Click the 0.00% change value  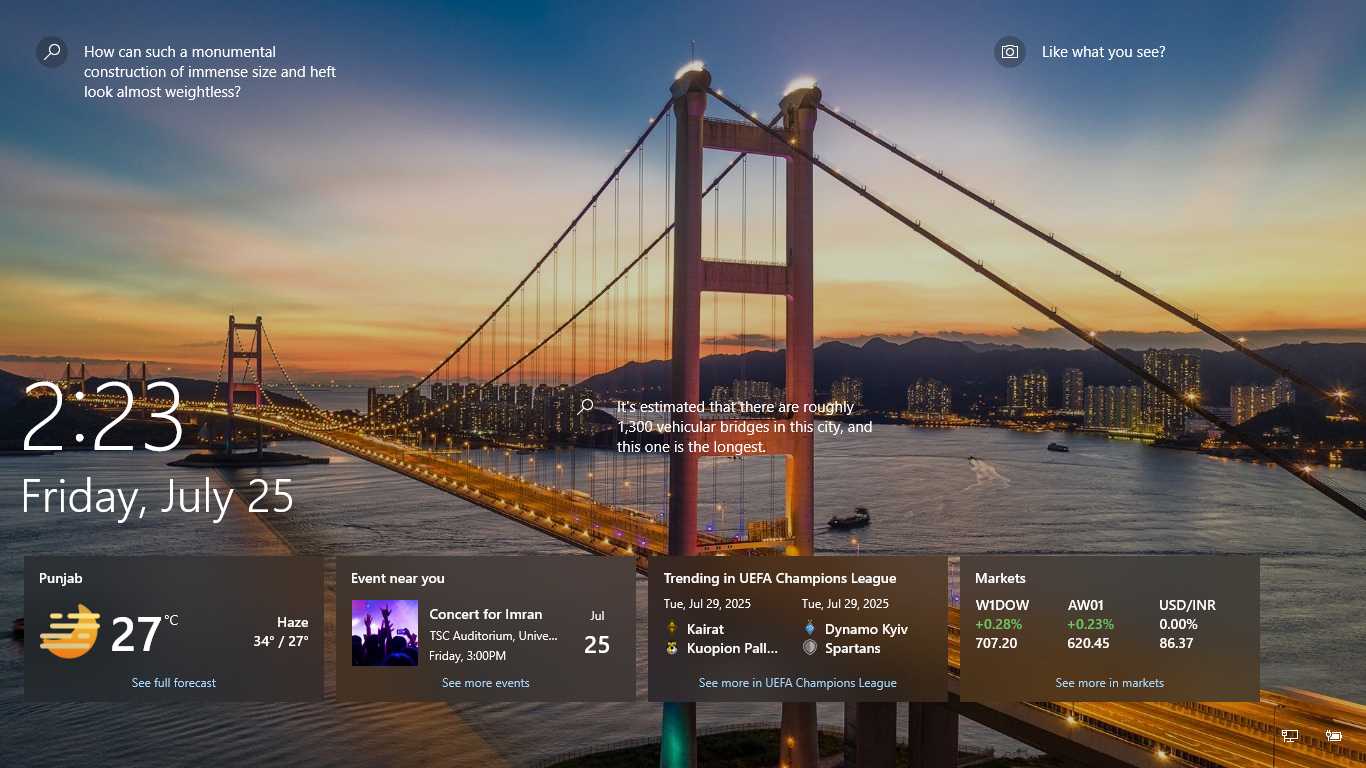pyautogui.click(x=1179, y=624)
